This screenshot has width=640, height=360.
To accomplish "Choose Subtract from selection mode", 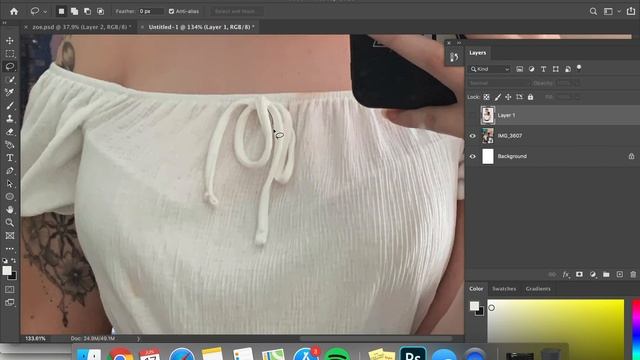I will click(87, 11).
